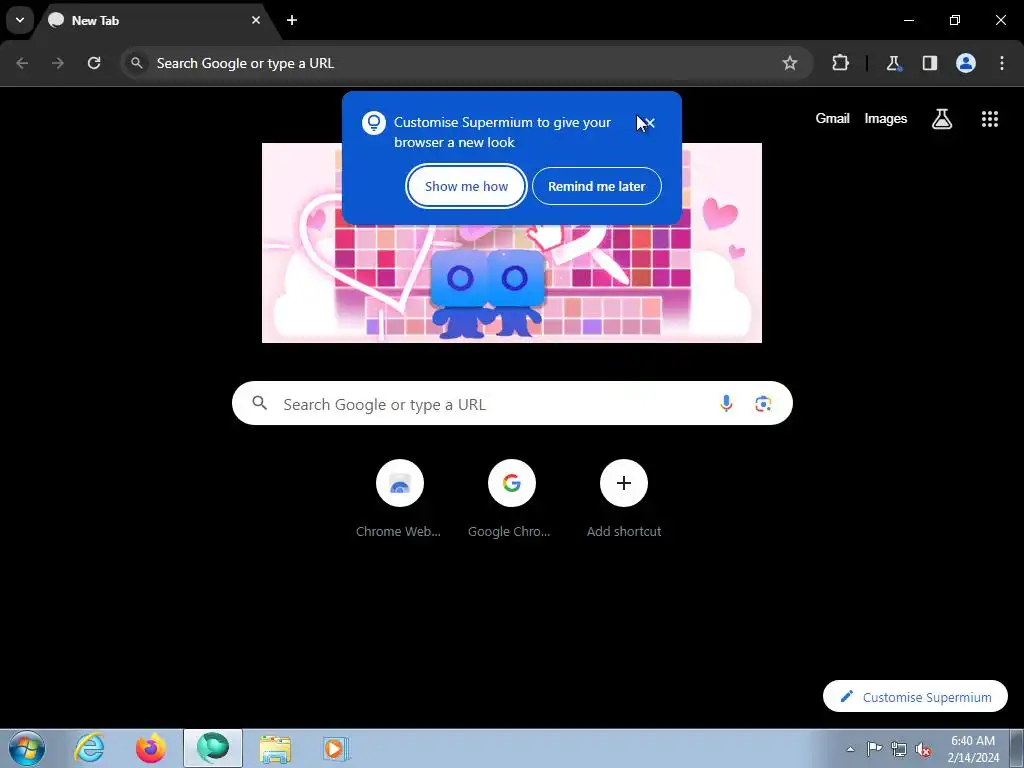
Task: Open the Extensions puzzle icon
Action: [x=840, y=63]
